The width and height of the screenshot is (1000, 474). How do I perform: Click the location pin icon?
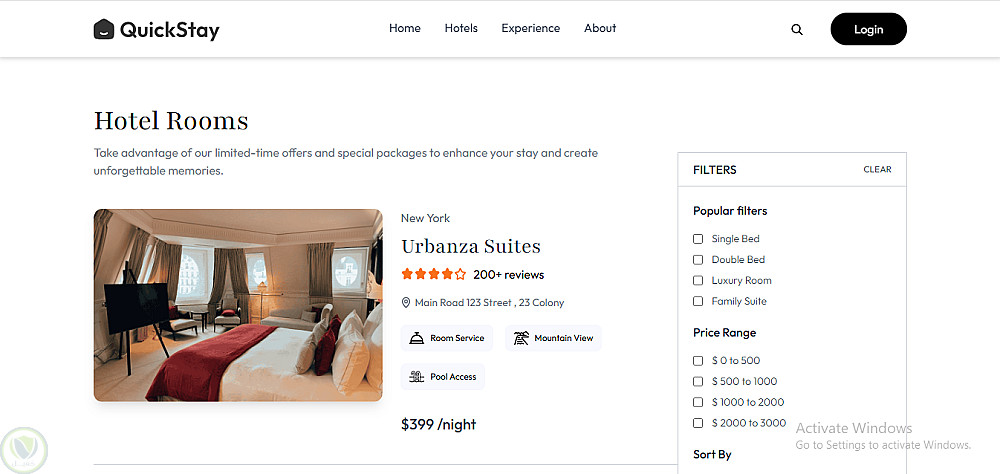406,303
